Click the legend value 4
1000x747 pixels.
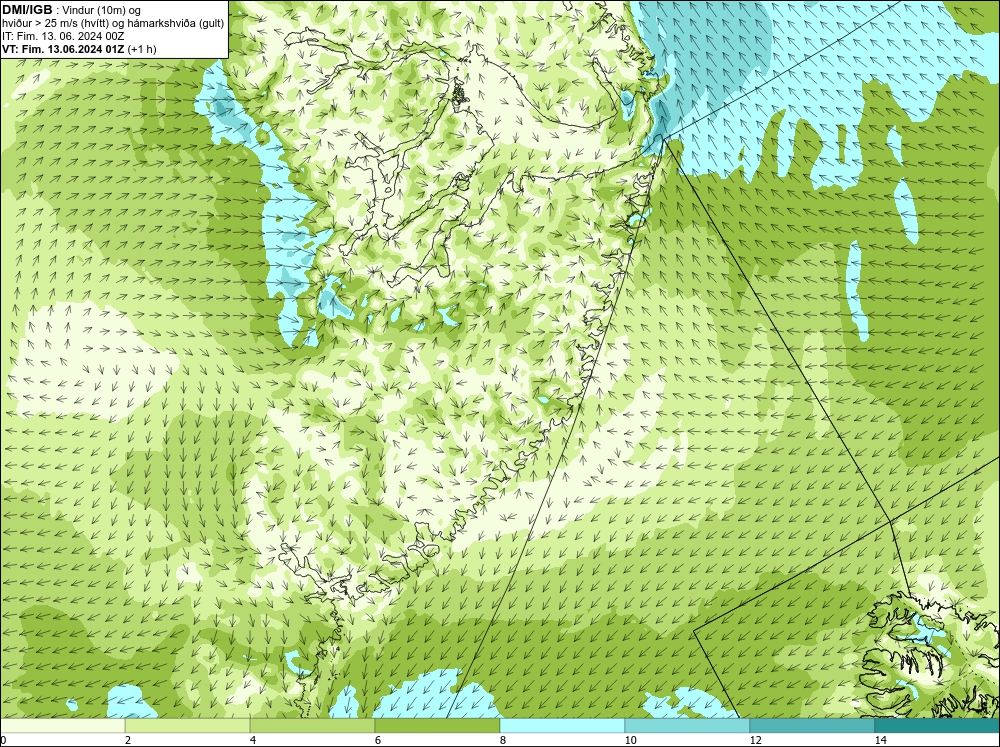tap(253, 740)
